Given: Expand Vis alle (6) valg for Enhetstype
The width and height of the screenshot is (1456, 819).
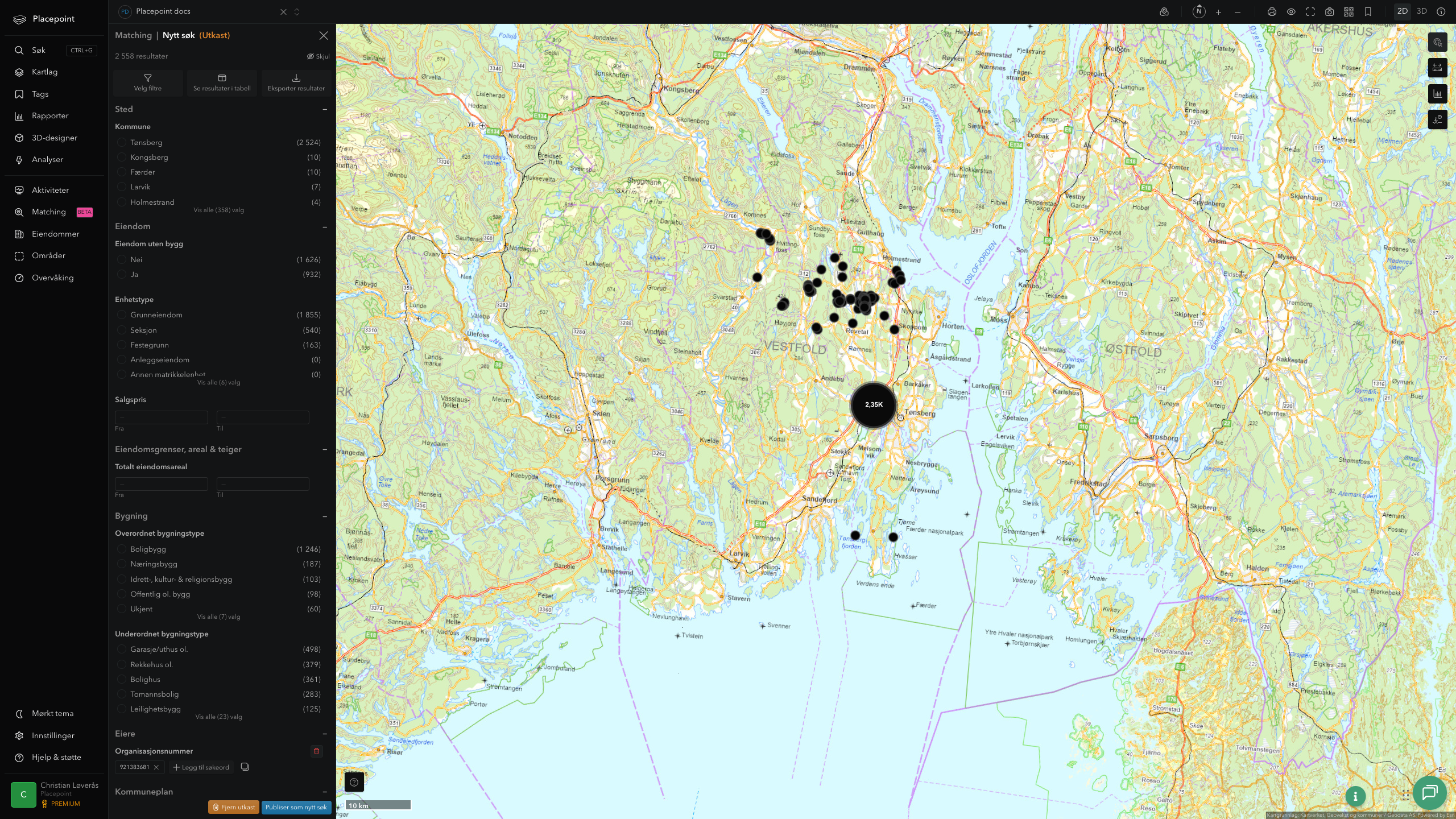Looking at the screenshot, I should tap(218, 383).
